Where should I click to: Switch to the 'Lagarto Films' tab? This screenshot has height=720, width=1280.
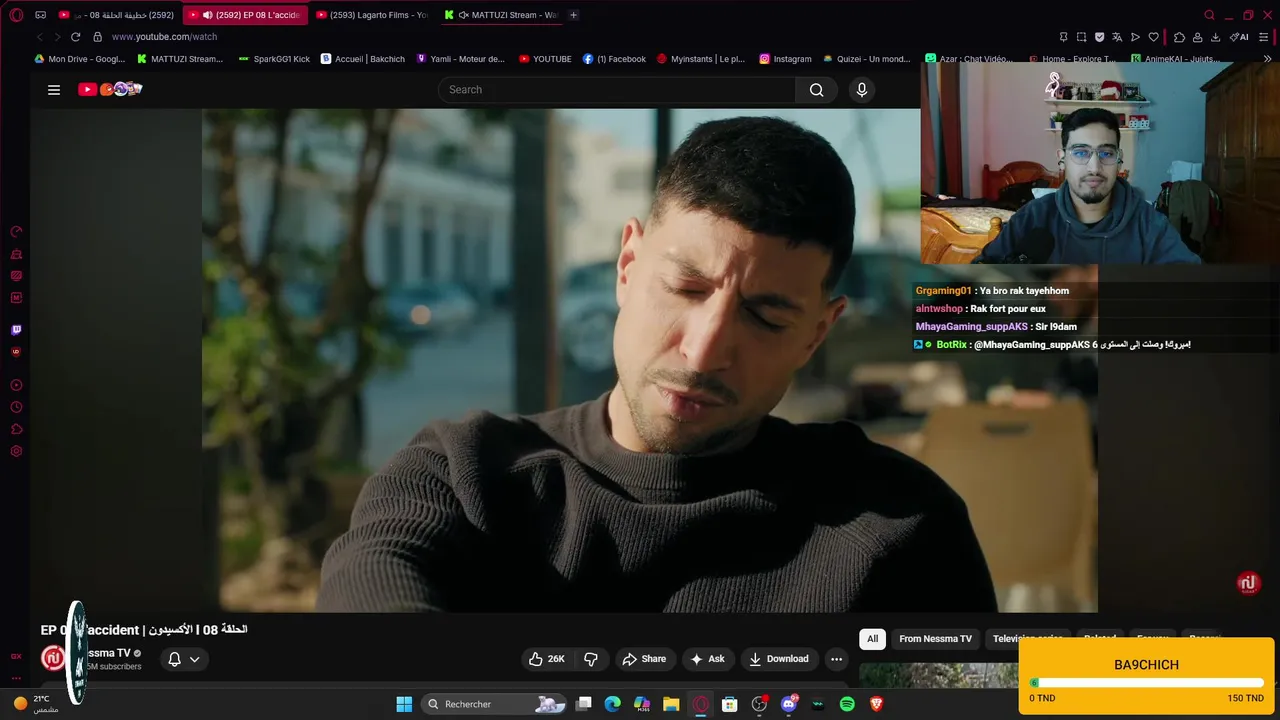[372, 15]
